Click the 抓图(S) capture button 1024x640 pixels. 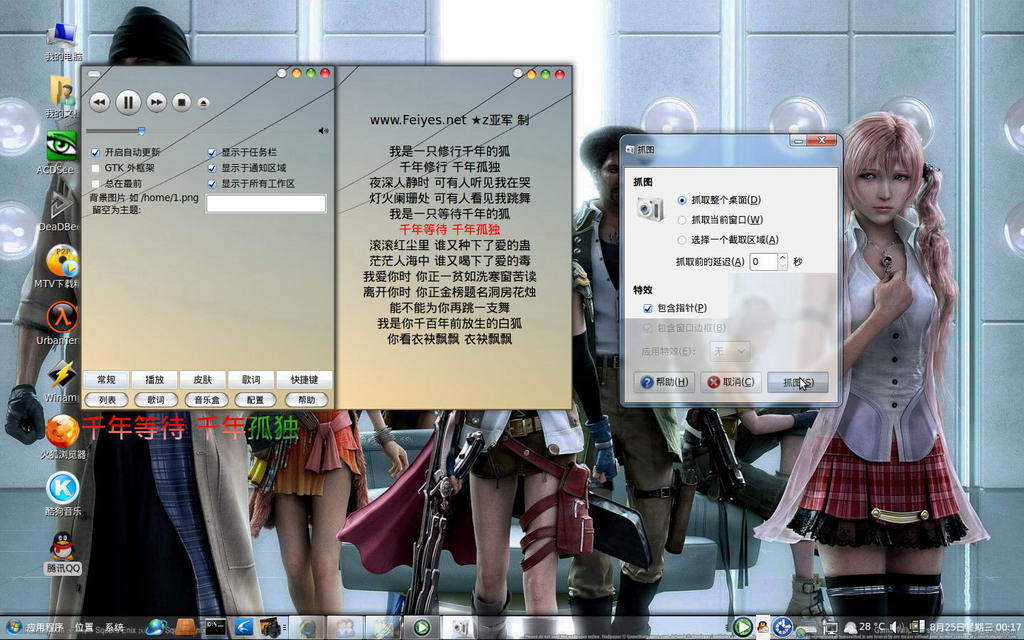point(798,382)
